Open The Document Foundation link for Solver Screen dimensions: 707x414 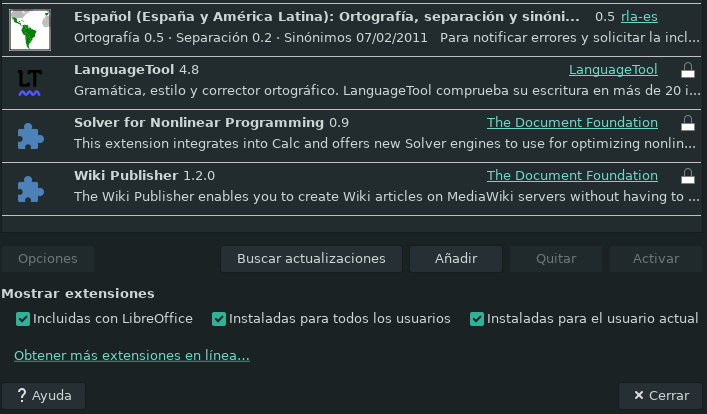572,123
